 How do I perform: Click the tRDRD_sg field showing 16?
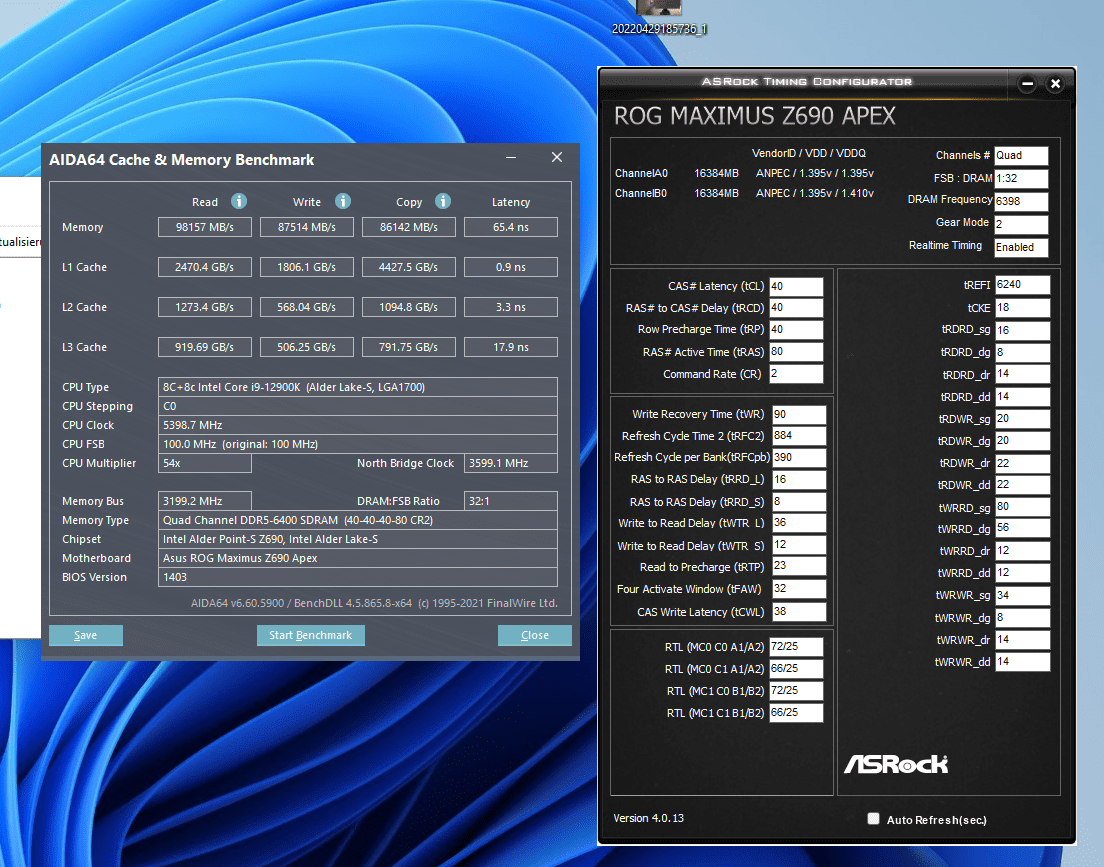1022,330
